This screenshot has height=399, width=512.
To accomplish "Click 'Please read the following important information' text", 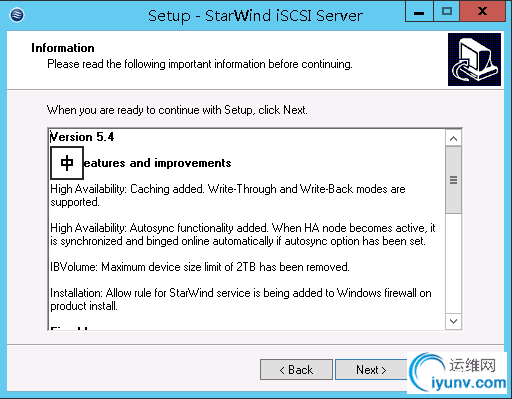I will tap(200, 64).
